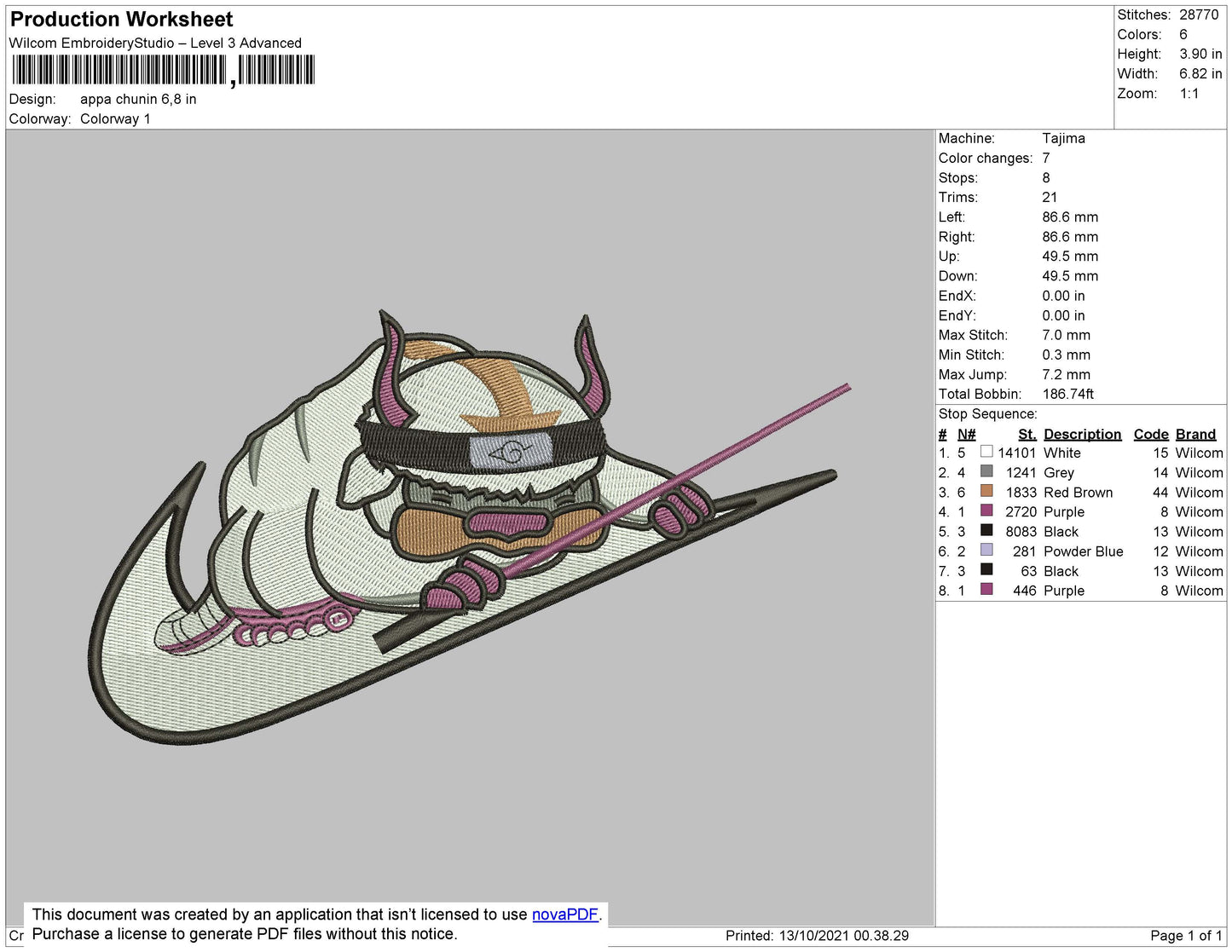Open the novaPDF link
This screenshot has height=952, width=1232.
[x=565, y=914]
